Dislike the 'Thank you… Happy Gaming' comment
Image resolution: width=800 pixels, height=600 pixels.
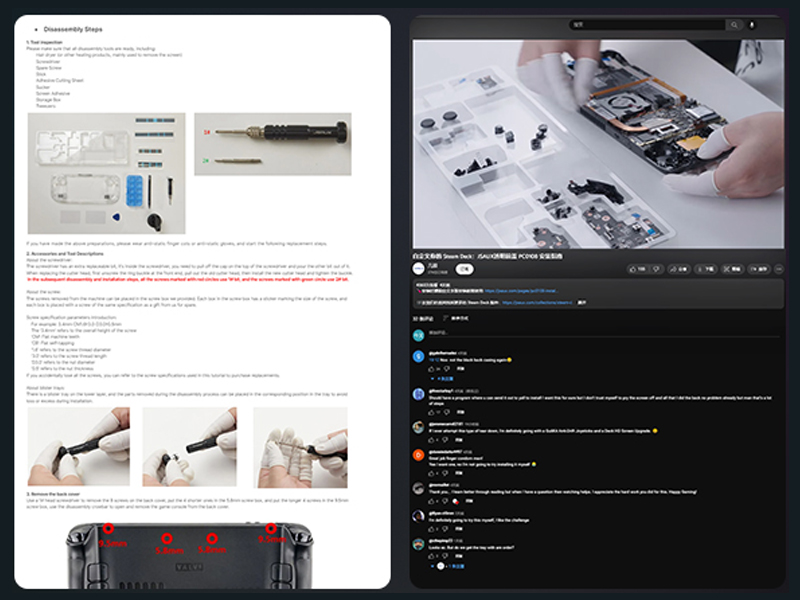point(445,501)
